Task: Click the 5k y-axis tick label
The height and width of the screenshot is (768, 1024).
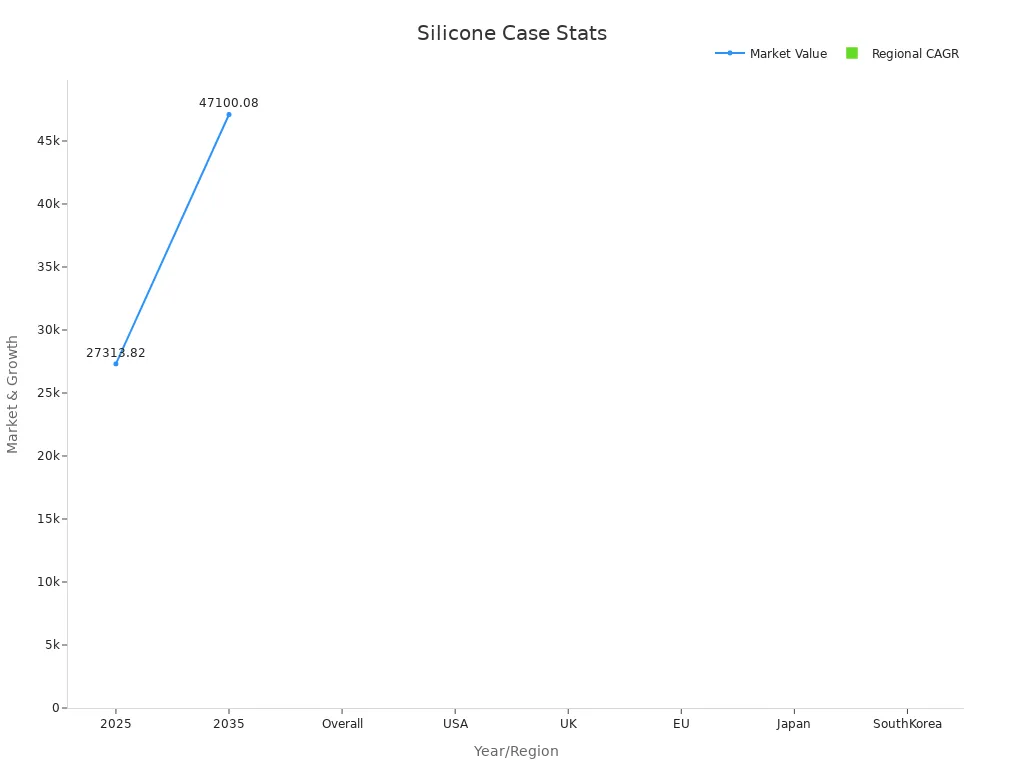Action: tap(52, 645)
